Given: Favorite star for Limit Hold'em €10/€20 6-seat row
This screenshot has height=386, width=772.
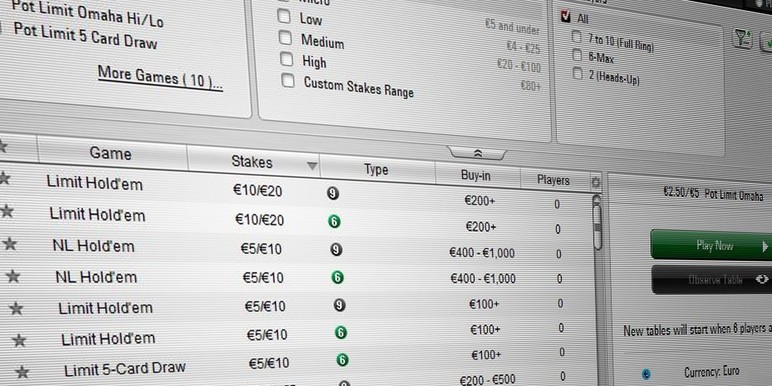Looking at the screenshot, I should [7, 211].
